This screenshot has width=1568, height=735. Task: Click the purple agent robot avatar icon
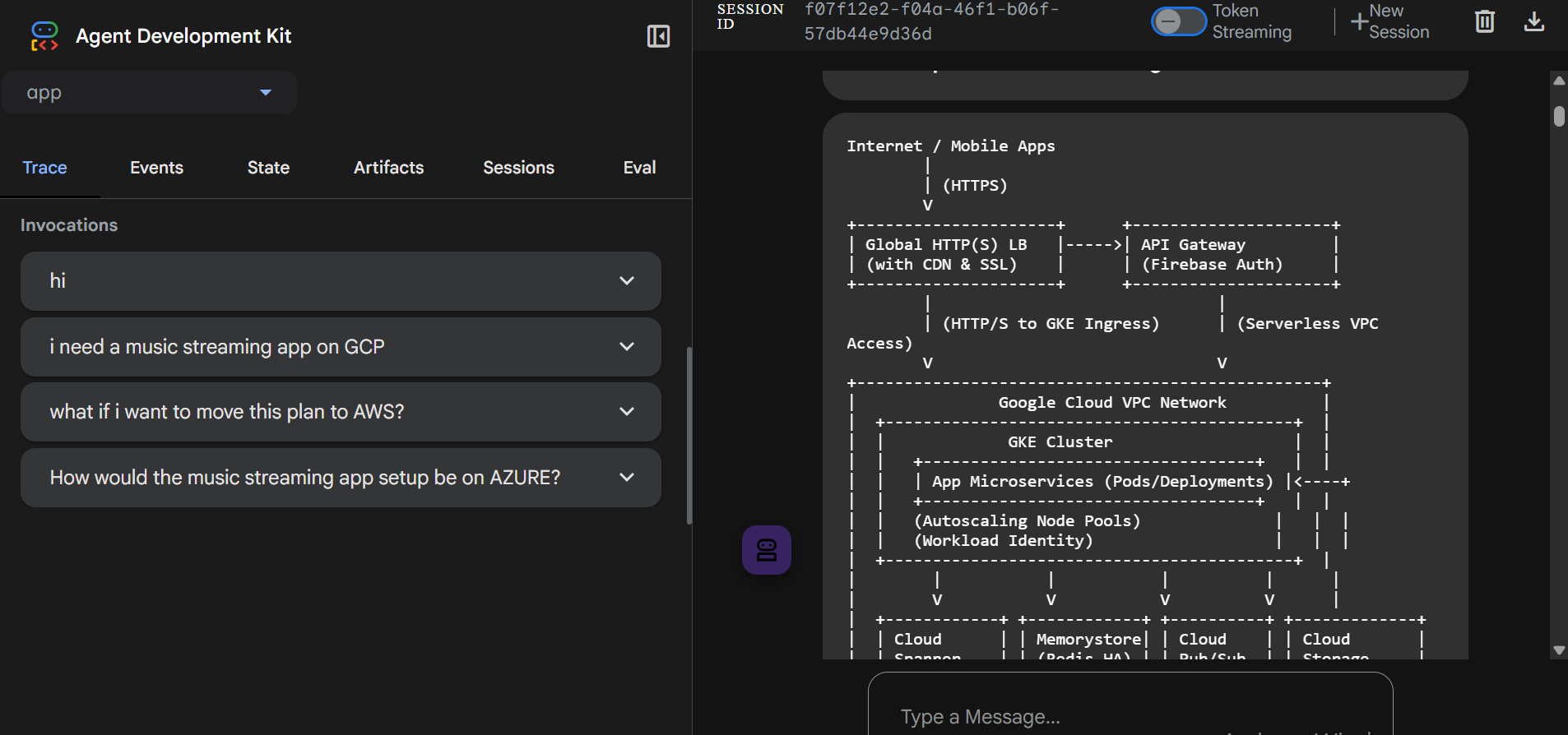coord(766,550)
